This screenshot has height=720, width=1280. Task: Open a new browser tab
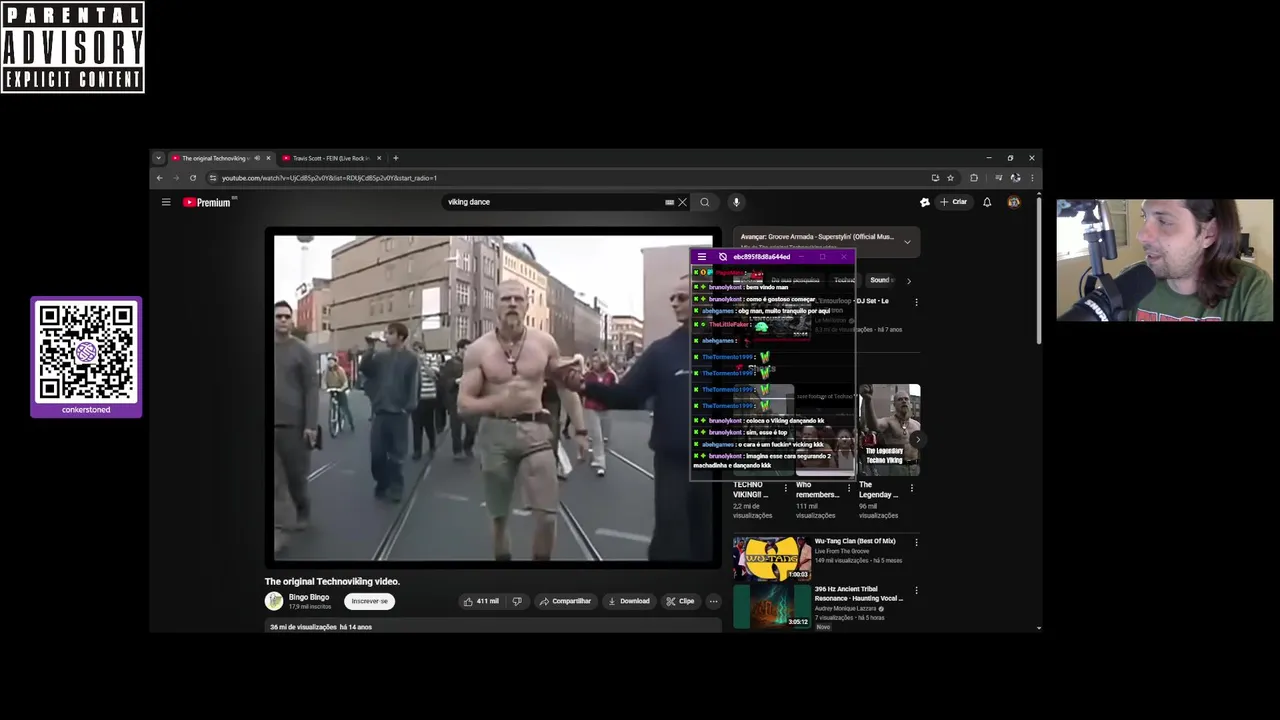click(395, 158)
